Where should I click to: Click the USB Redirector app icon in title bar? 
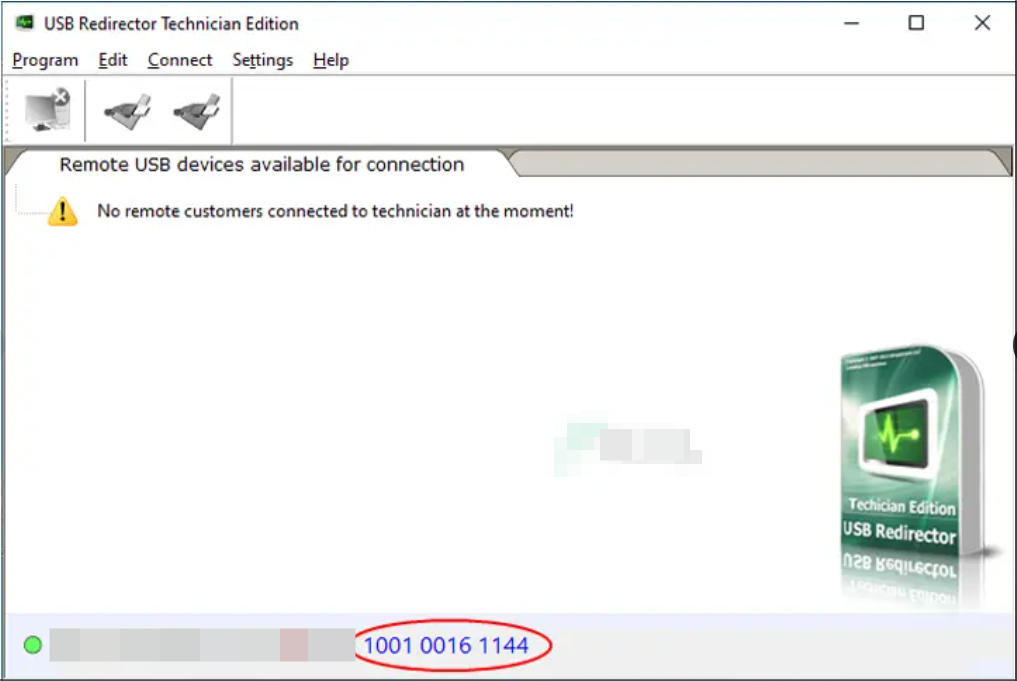tap(25, 23)
